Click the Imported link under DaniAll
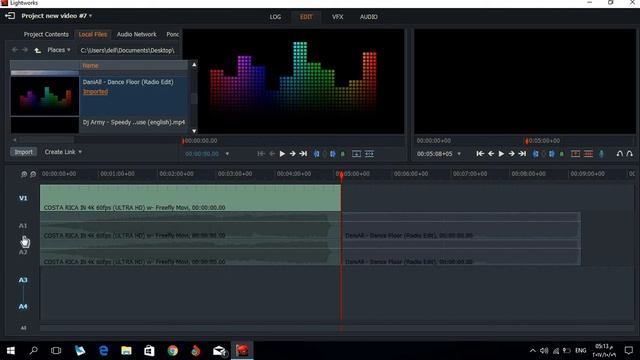The width and height of the screenshot is (640, 360). (96, 92)
